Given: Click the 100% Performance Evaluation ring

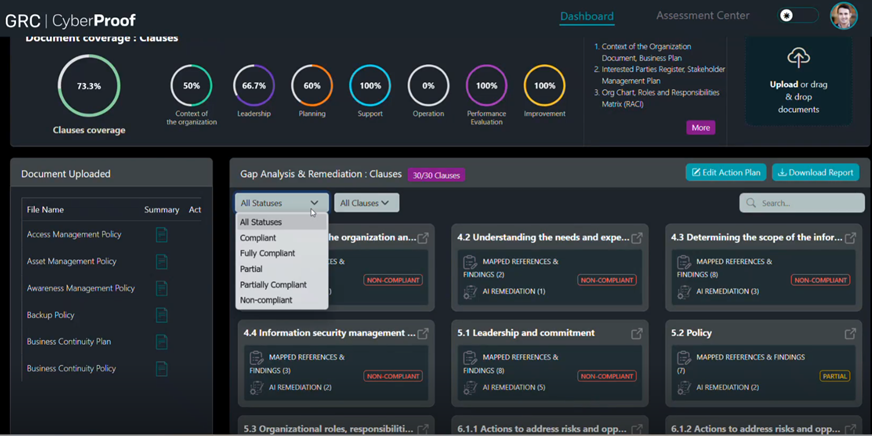Looking at the screenshot, I should click(487, 86).
